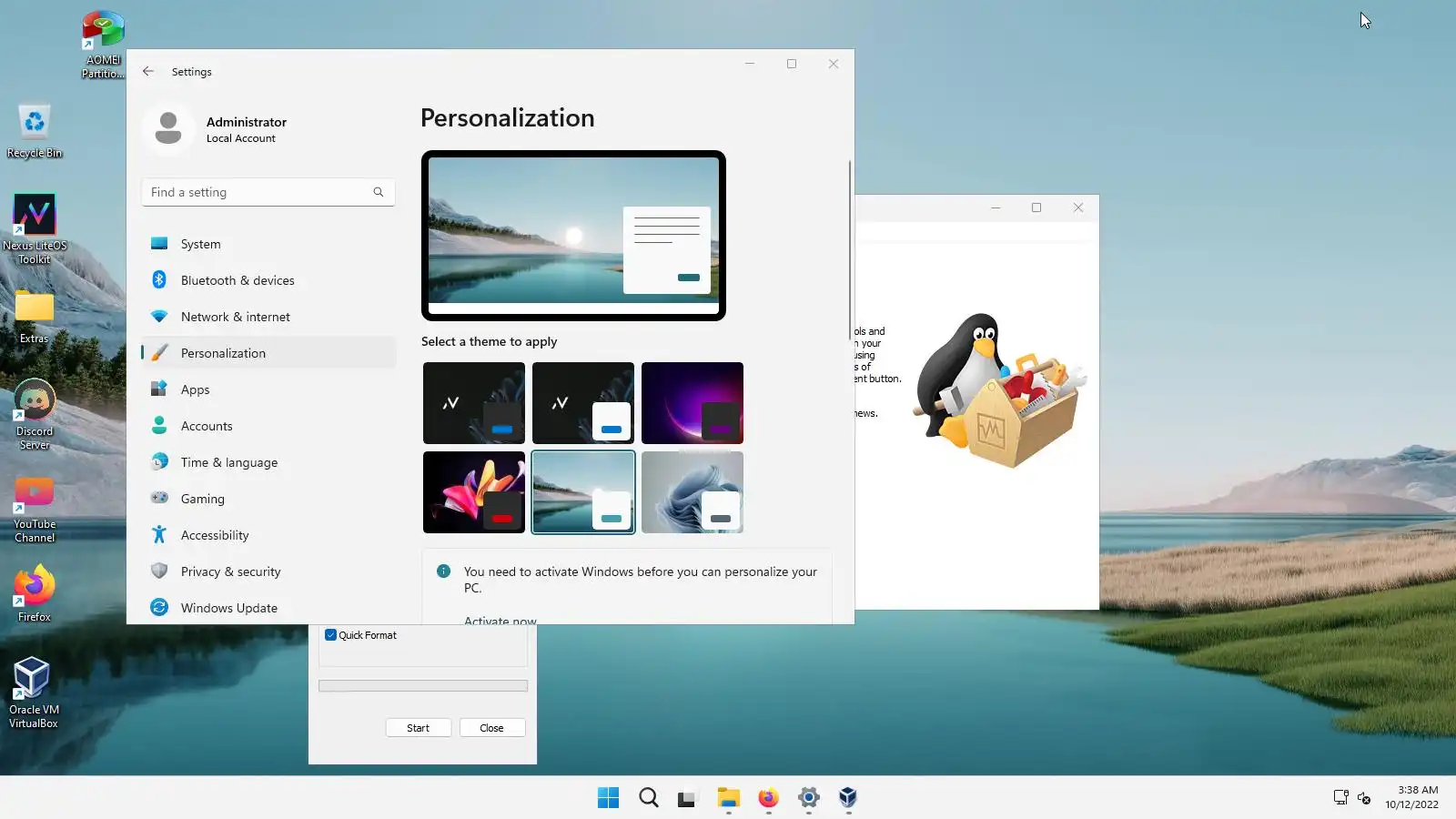Click the Administrator profile avatar
Screen dimensions: 1456x819
[168, 128]
